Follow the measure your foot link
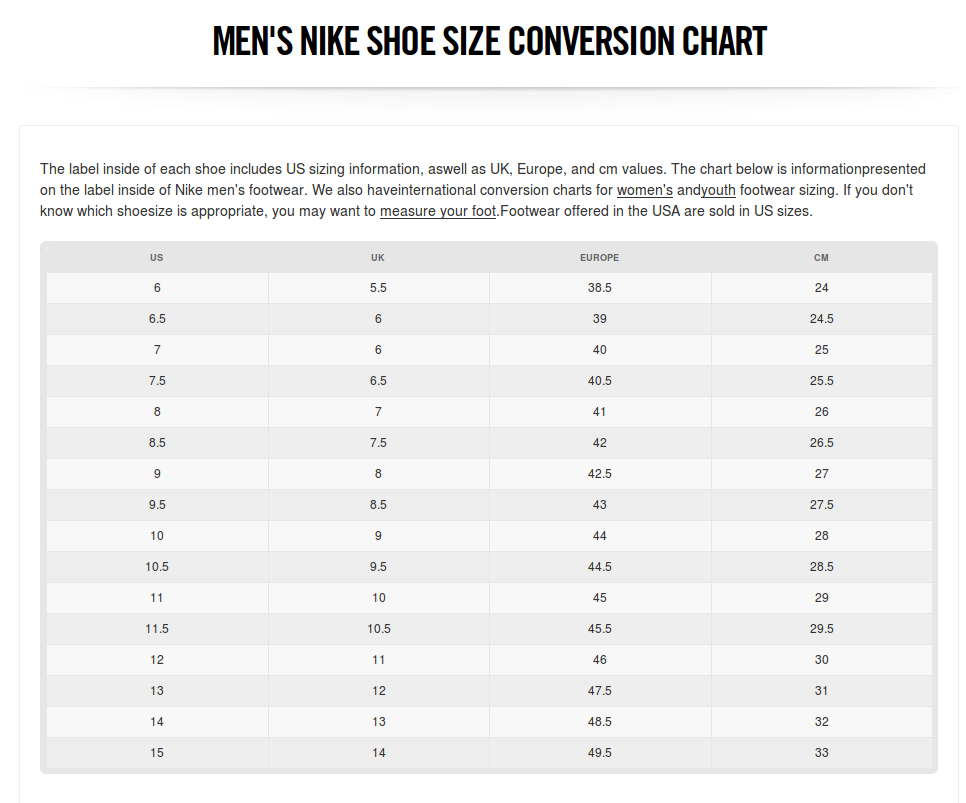Image resolution: width=966 pixels, height=803 pixels. (438, 211)
